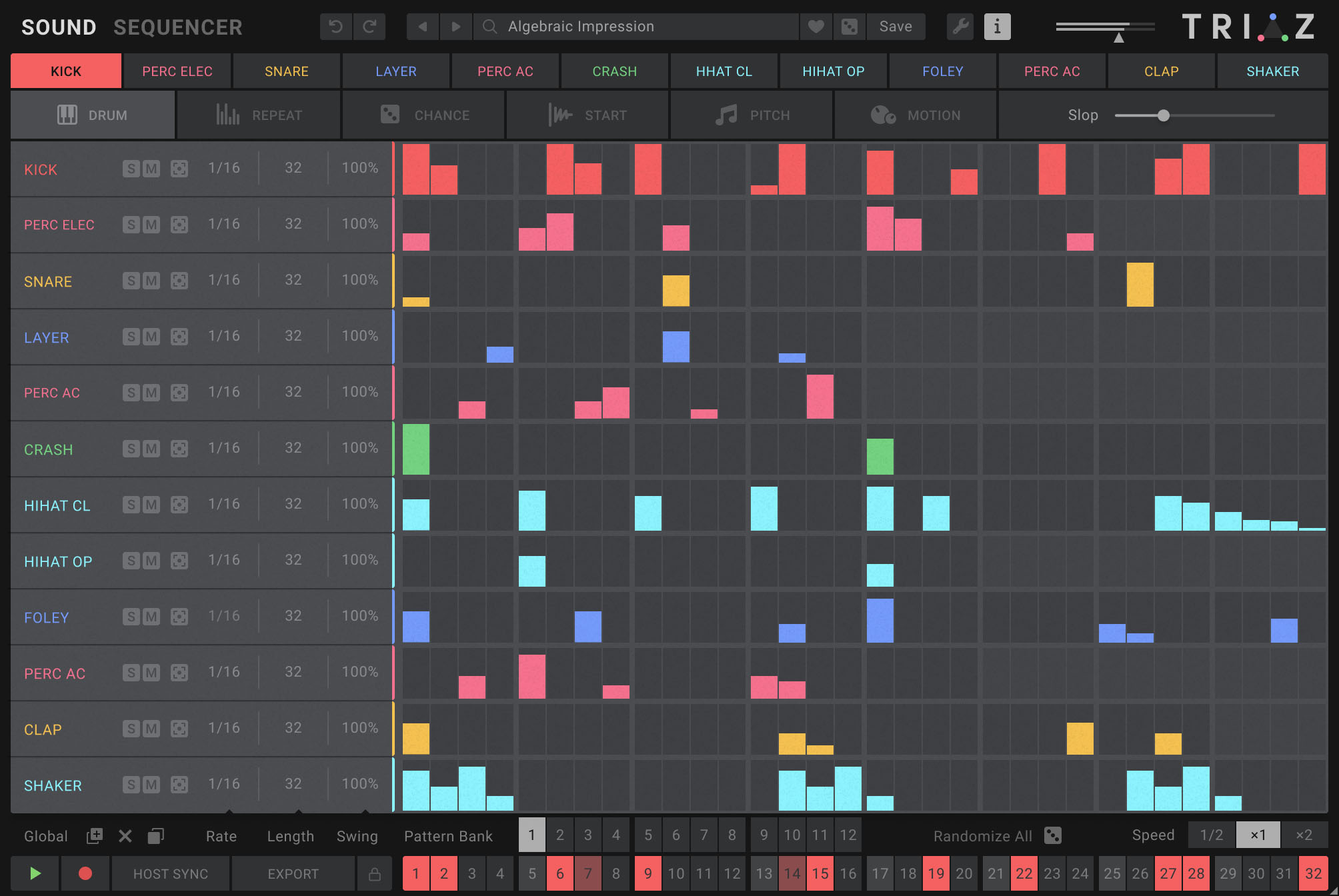This screenshot has width=1339, height=896.
Task: Open the settings wrench panel
Action: click(960, 27)
